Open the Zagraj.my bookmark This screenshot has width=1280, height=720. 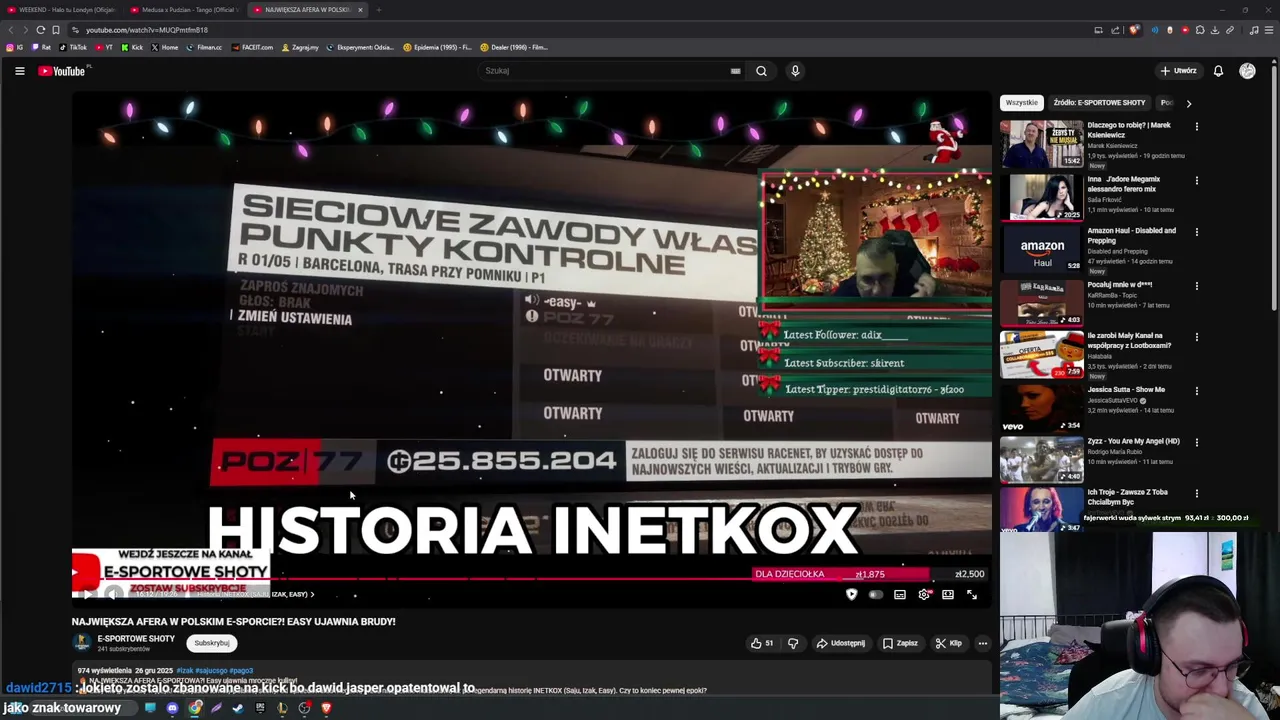[x=300, y=47]
